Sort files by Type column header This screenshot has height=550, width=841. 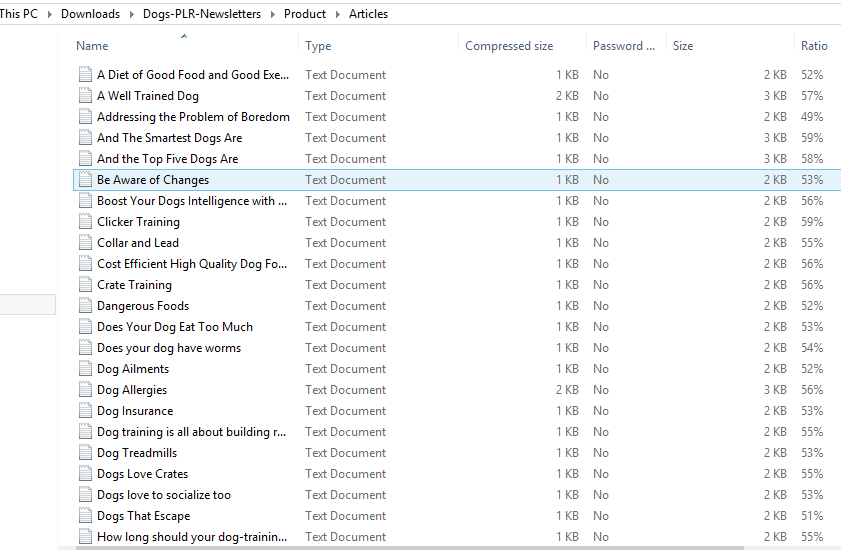pyautogui.click(x=318, y=46)
